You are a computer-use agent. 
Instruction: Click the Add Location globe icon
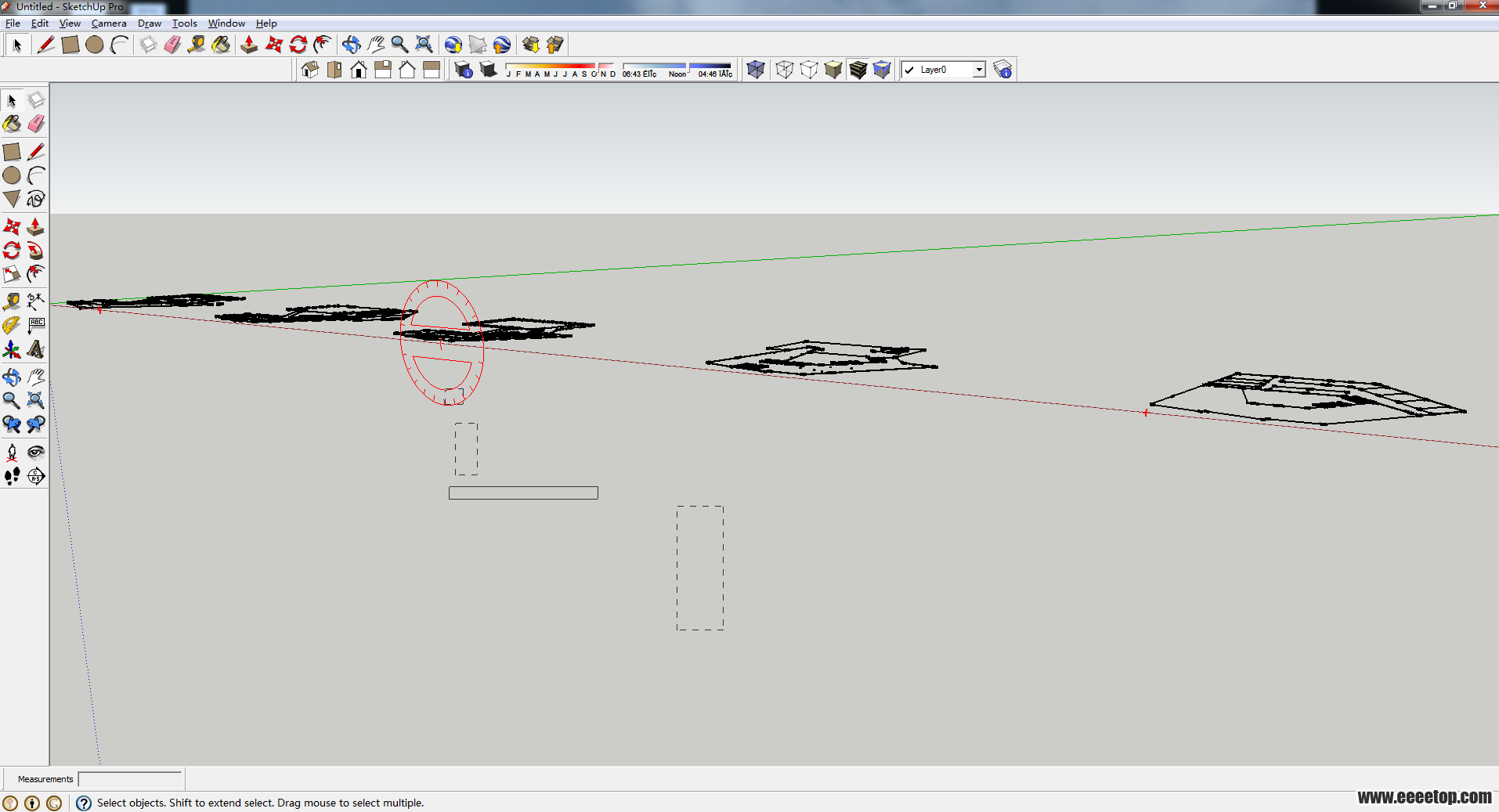453,45
